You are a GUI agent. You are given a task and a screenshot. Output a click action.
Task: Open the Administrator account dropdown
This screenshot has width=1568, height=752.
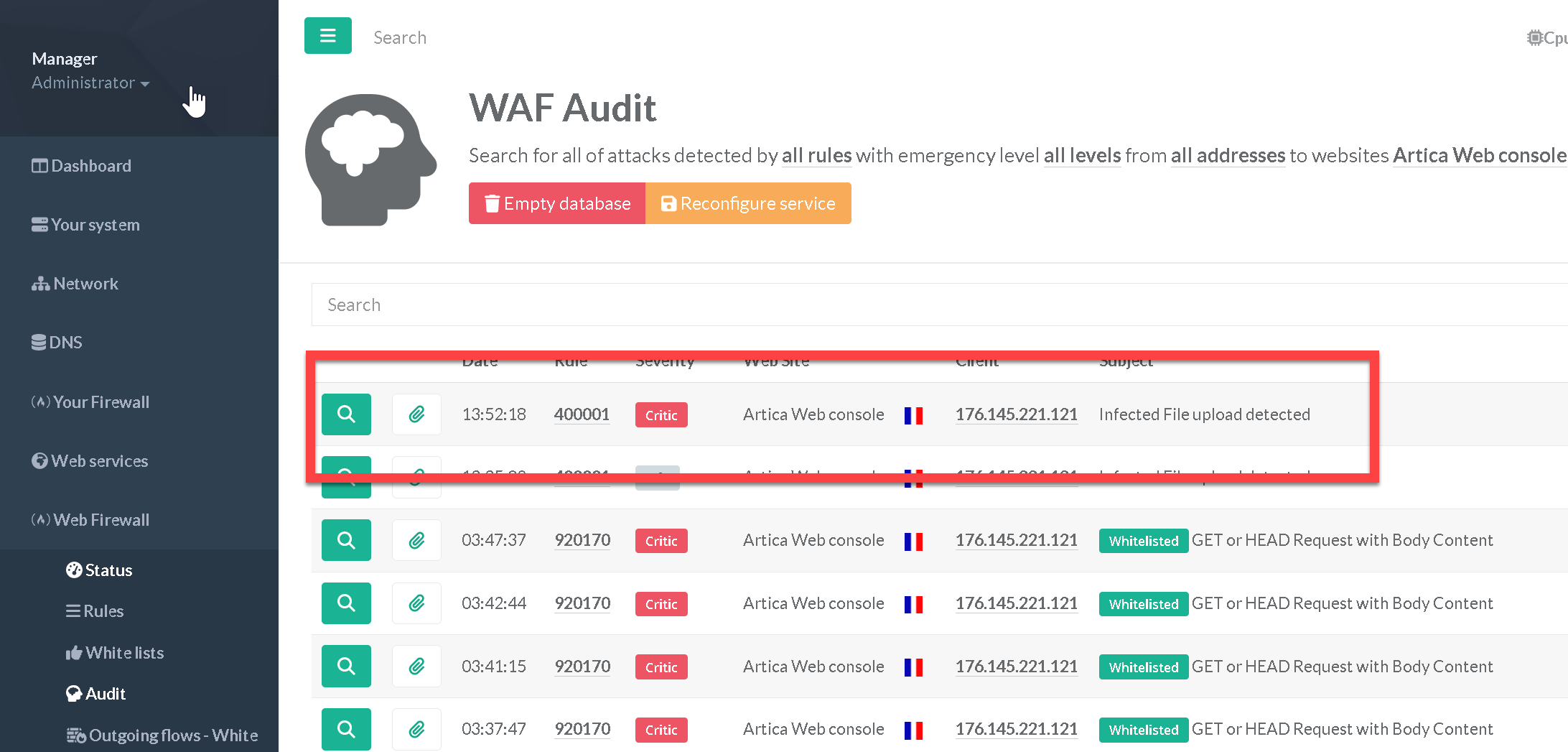click(90, 83)
